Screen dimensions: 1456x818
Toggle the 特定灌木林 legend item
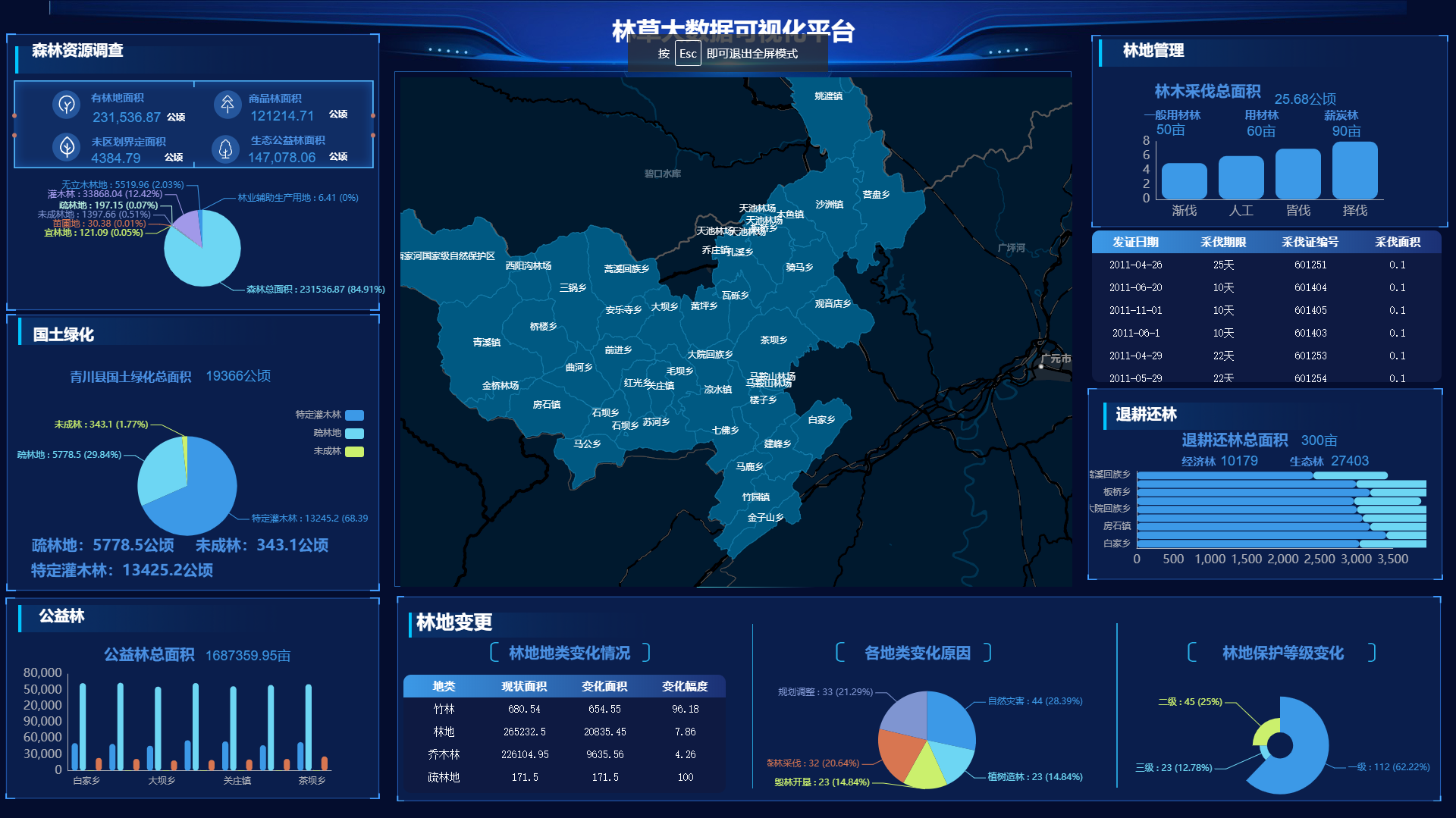[354, 415]
